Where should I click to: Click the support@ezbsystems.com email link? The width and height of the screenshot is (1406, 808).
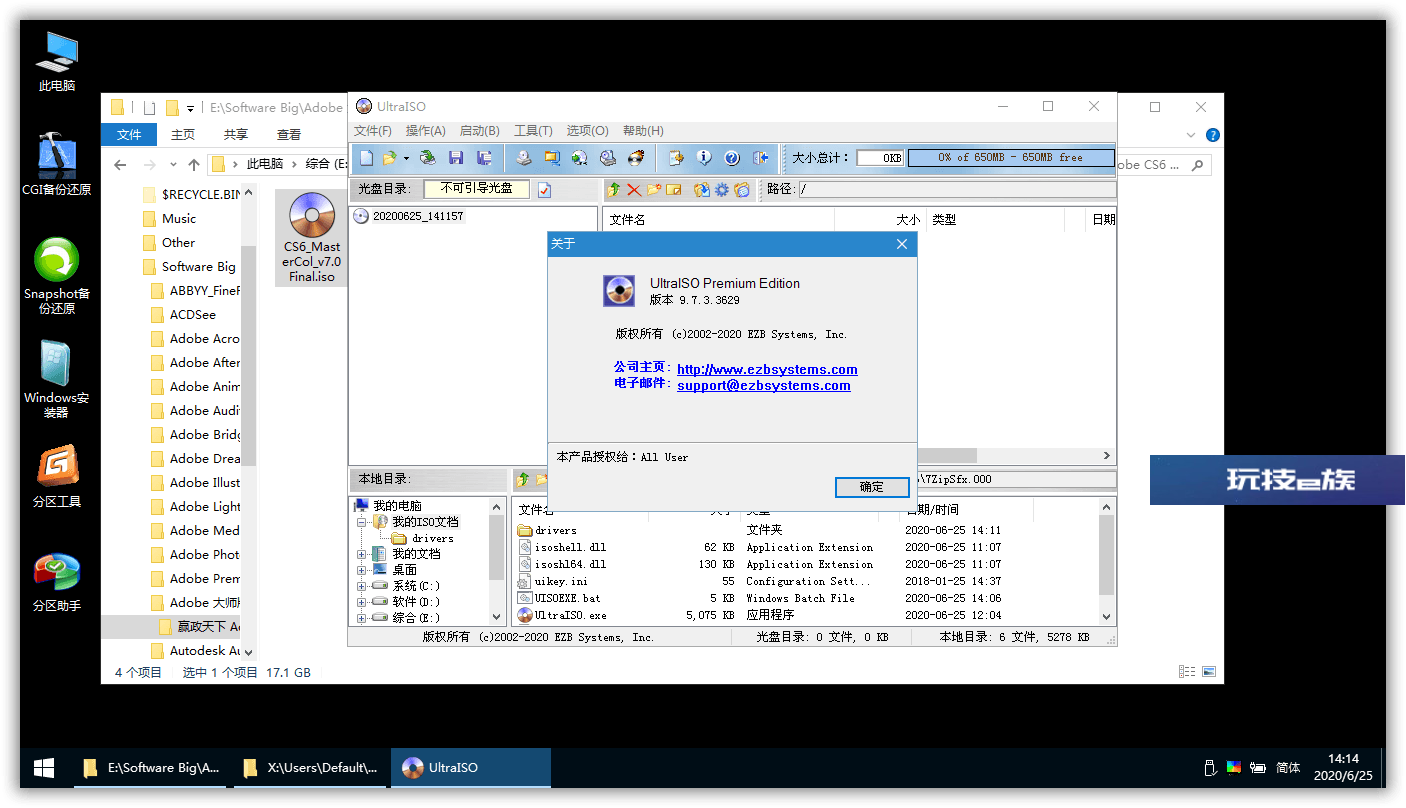point(764,385)
